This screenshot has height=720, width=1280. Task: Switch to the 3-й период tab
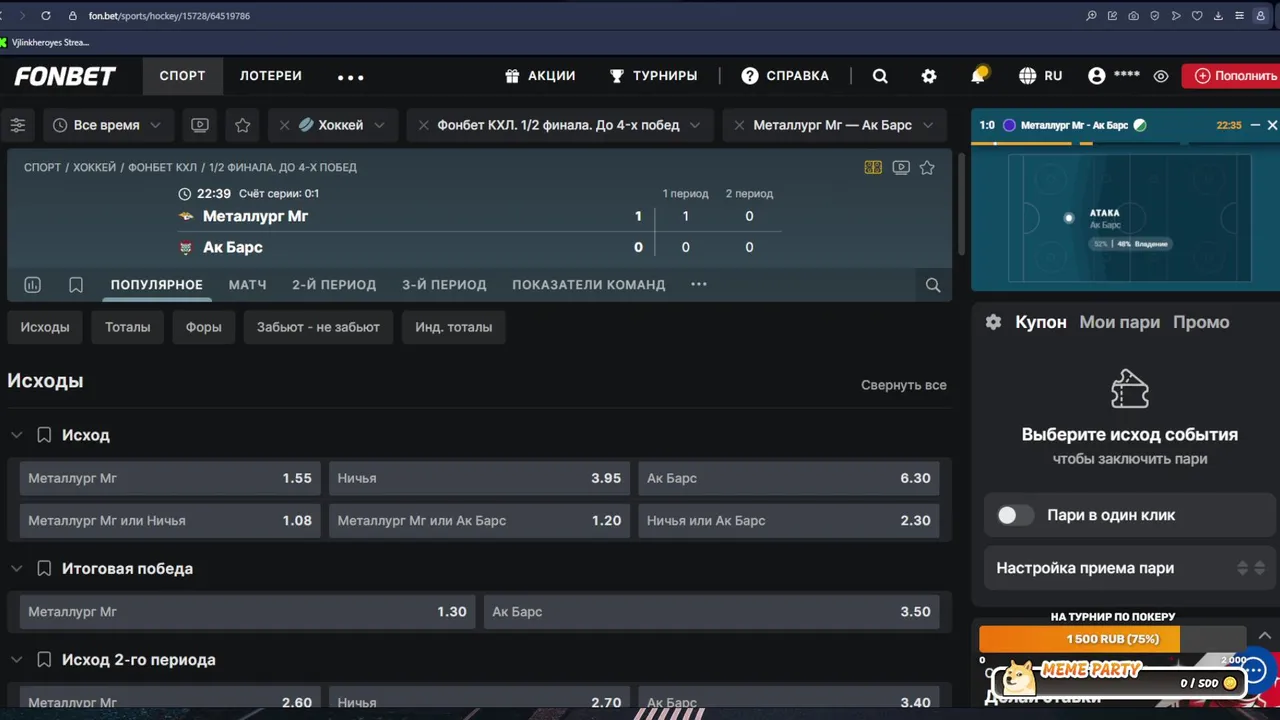[x=444, y=285]
